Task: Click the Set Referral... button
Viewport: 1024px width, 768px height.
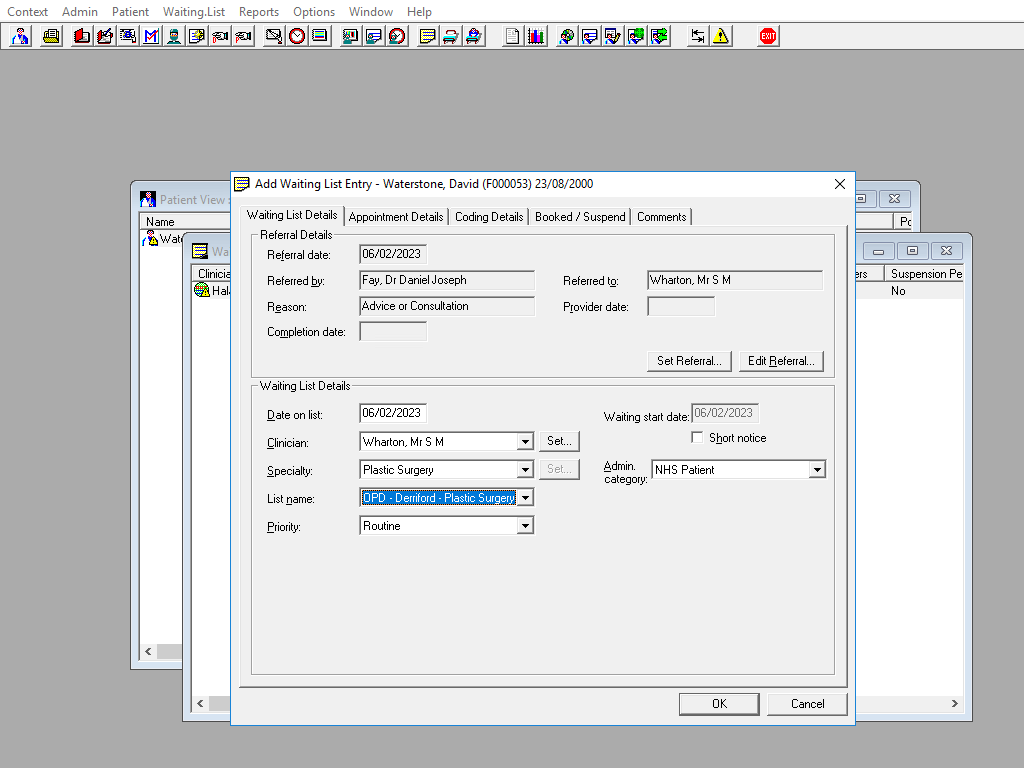Action: point(689,361)
